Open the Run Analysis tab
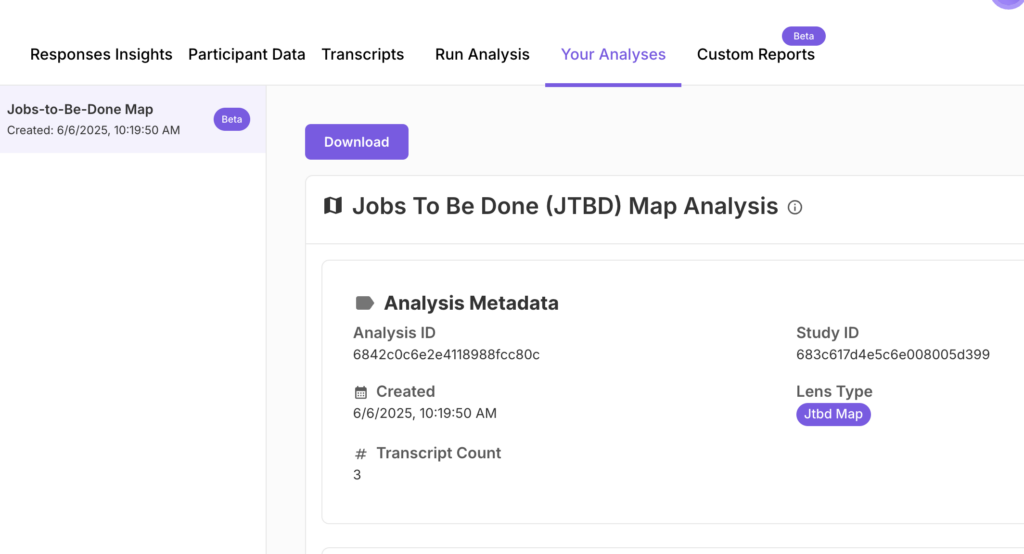 tap(482, 55)
